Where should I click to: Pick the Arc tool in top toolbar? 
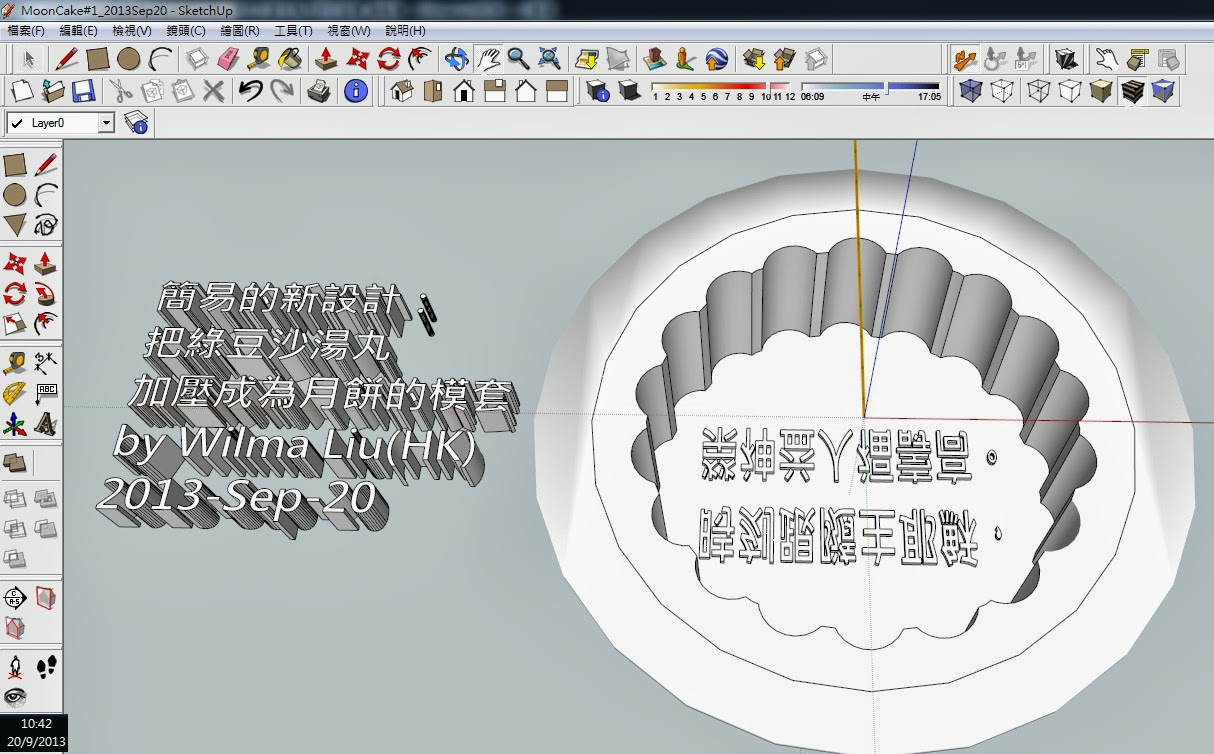tap(159, 59)
